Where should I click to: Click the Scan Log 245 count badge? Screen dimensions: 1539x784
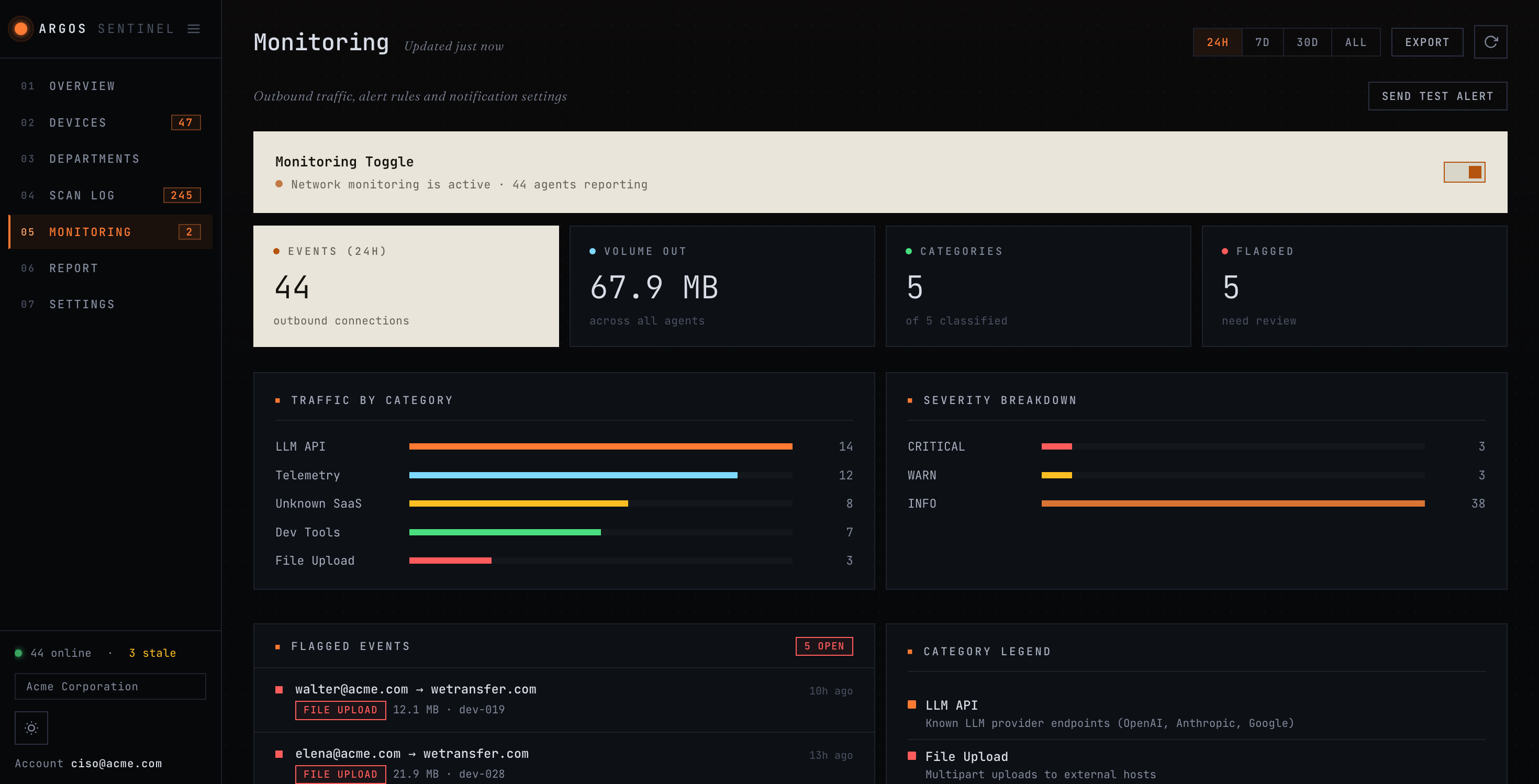[182, 195]
